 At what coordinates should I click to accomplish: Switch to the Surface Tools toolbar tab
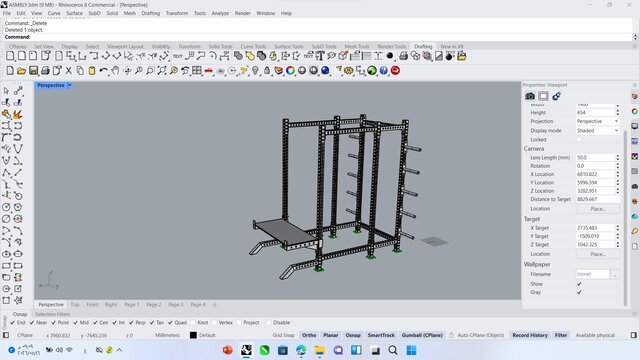[x=289, y=47]
